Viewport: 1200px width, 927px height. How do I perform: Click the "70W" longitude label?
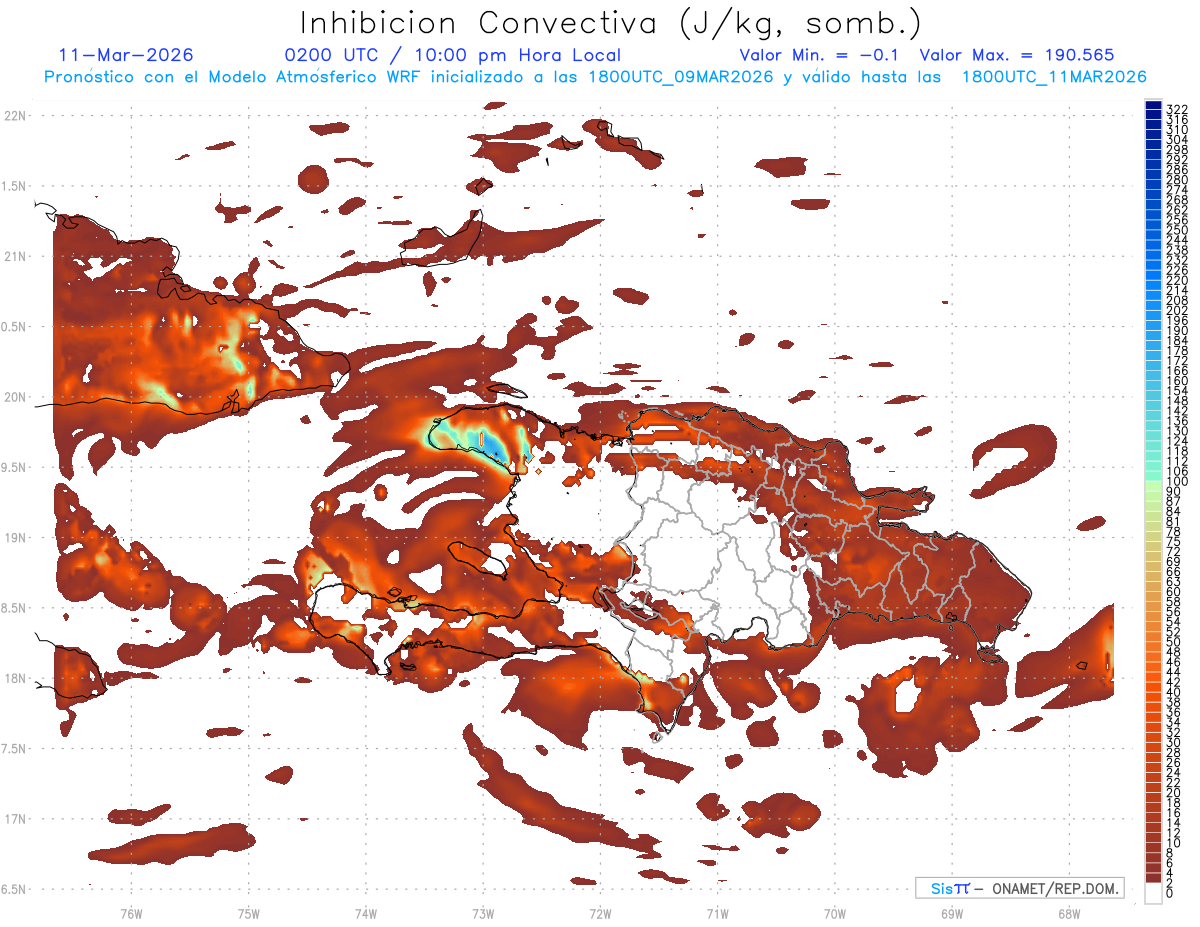click(x=835, y=913)
